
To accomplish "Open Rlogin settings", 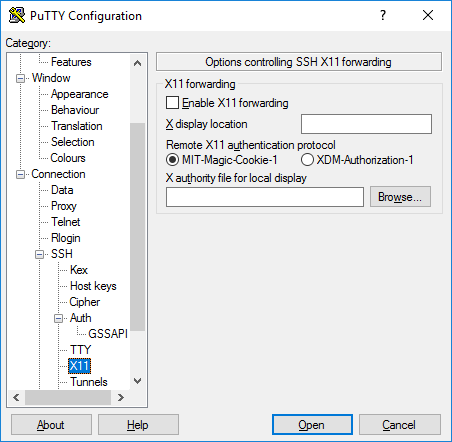I will tap(66, 238).
